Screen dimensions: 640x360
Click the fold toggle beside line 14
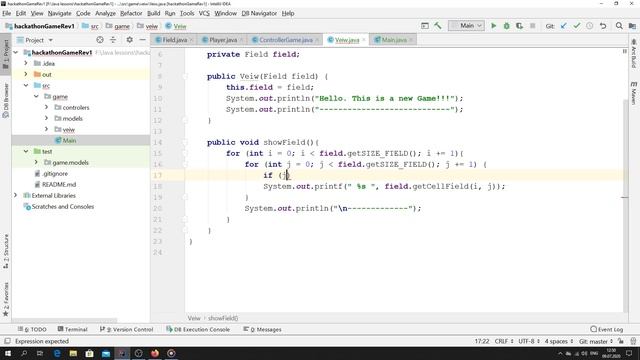[185, 142]
